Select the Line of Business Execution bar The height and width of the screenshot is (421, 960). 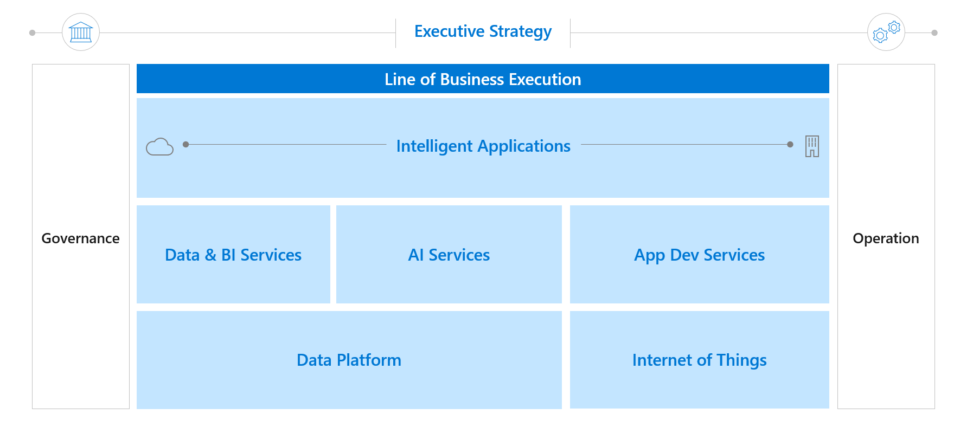[483, 79]
